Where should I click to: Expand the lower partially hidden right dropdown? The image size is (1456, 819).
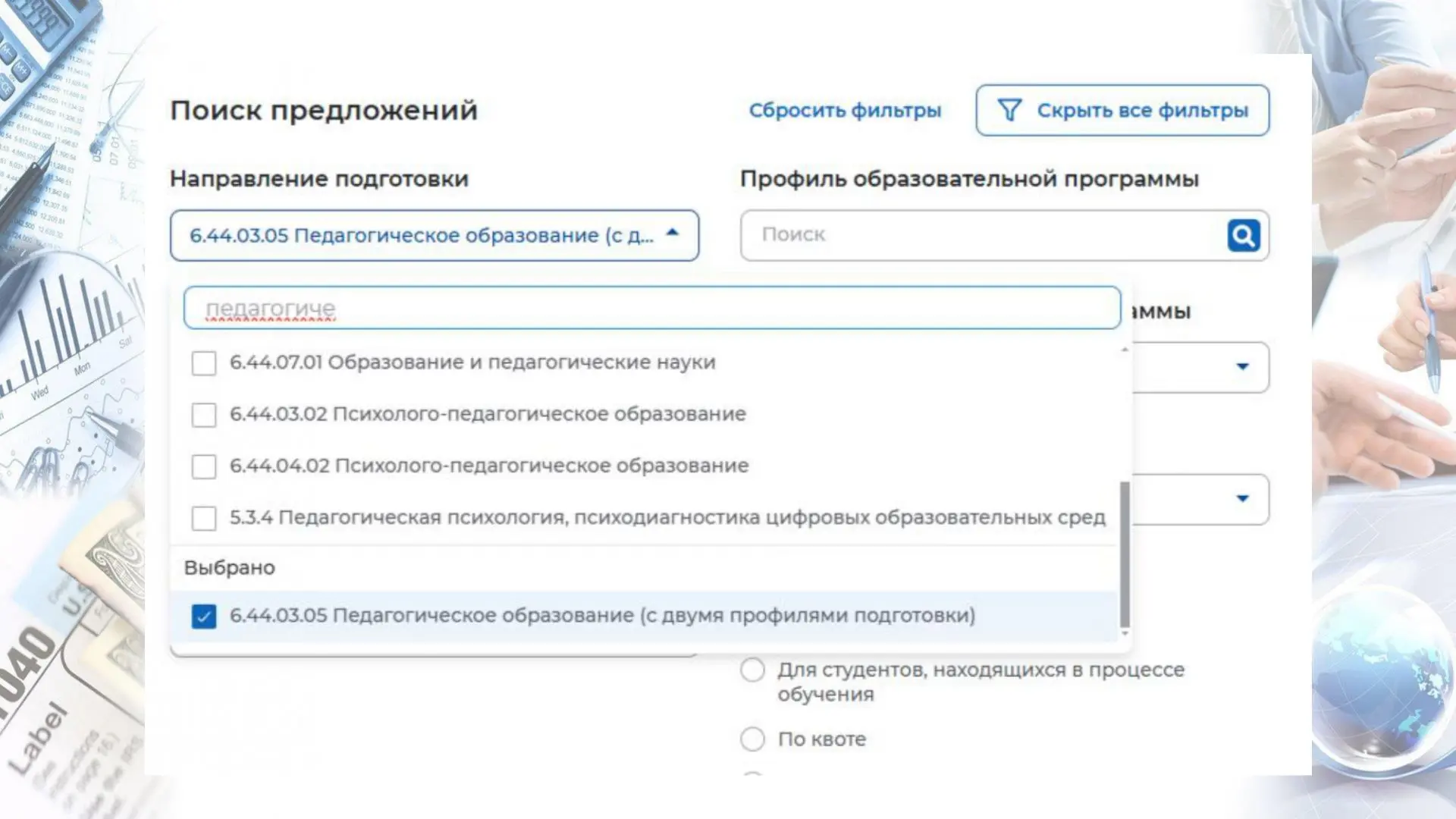1242,499
